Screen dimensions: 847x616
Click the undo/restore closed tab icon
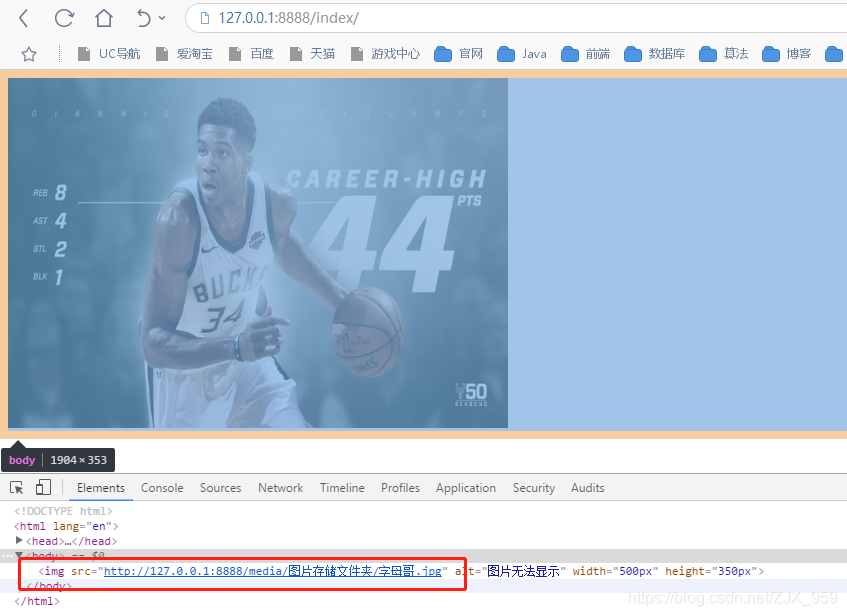point(143,18)
